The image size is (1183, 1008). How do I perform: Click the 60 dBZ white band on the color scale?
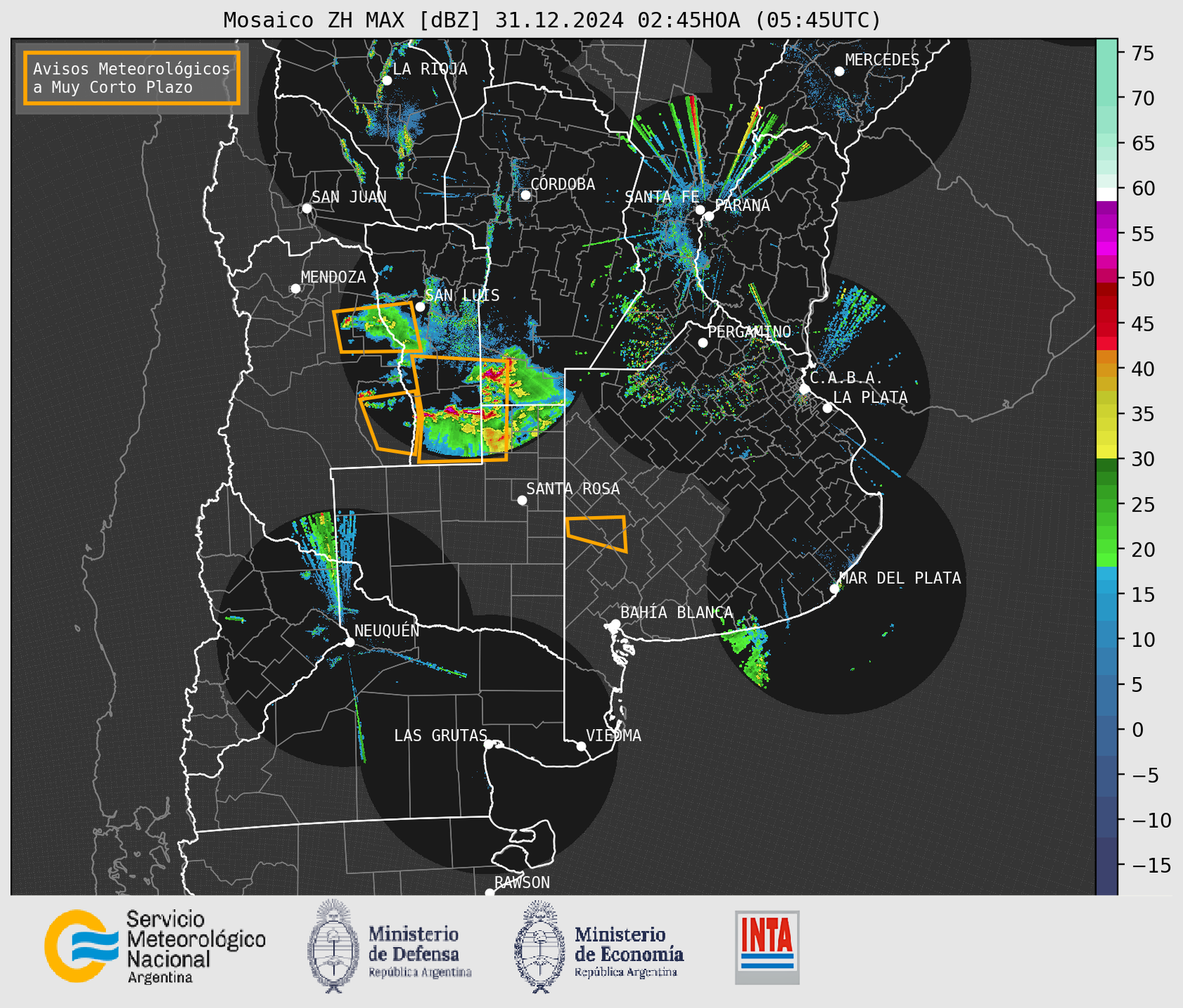point(1107,194)
